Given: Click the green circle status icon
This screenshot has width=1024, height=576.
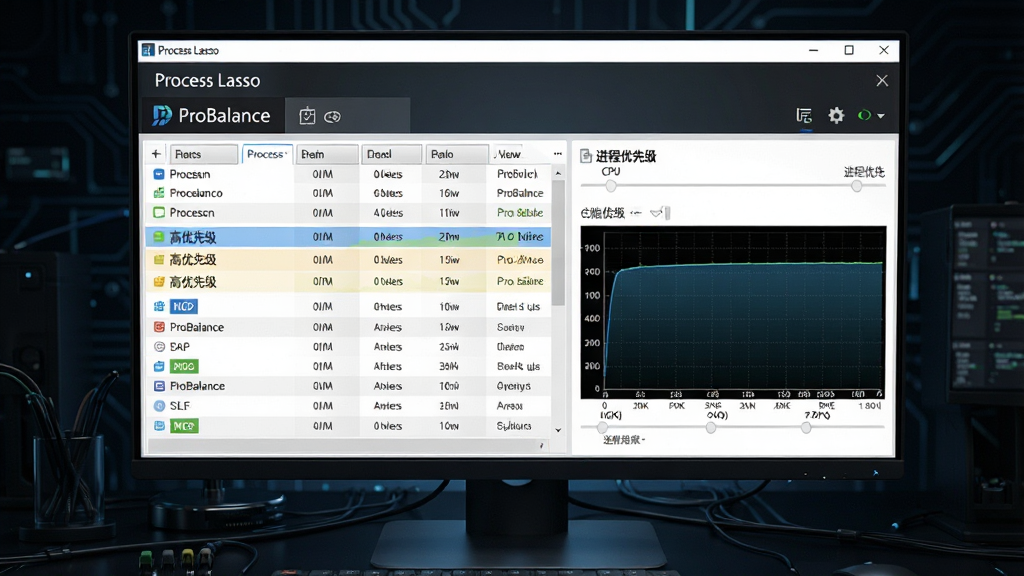Looking at the screenshot, I should pos(864,116).
